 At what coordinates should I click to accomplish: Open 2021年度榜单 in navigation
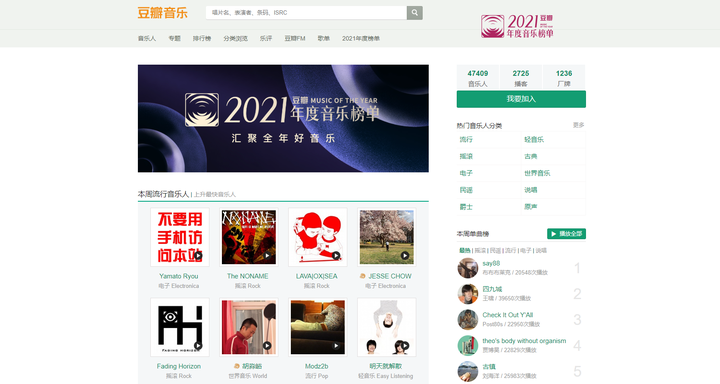(x=361, y=39)
